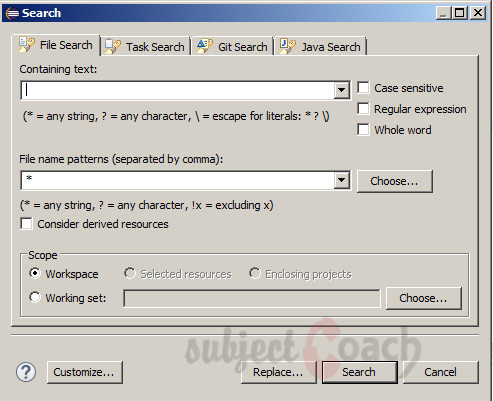Click the Git Search tab icon
The image size is (493, 401).
coord(205,46)
